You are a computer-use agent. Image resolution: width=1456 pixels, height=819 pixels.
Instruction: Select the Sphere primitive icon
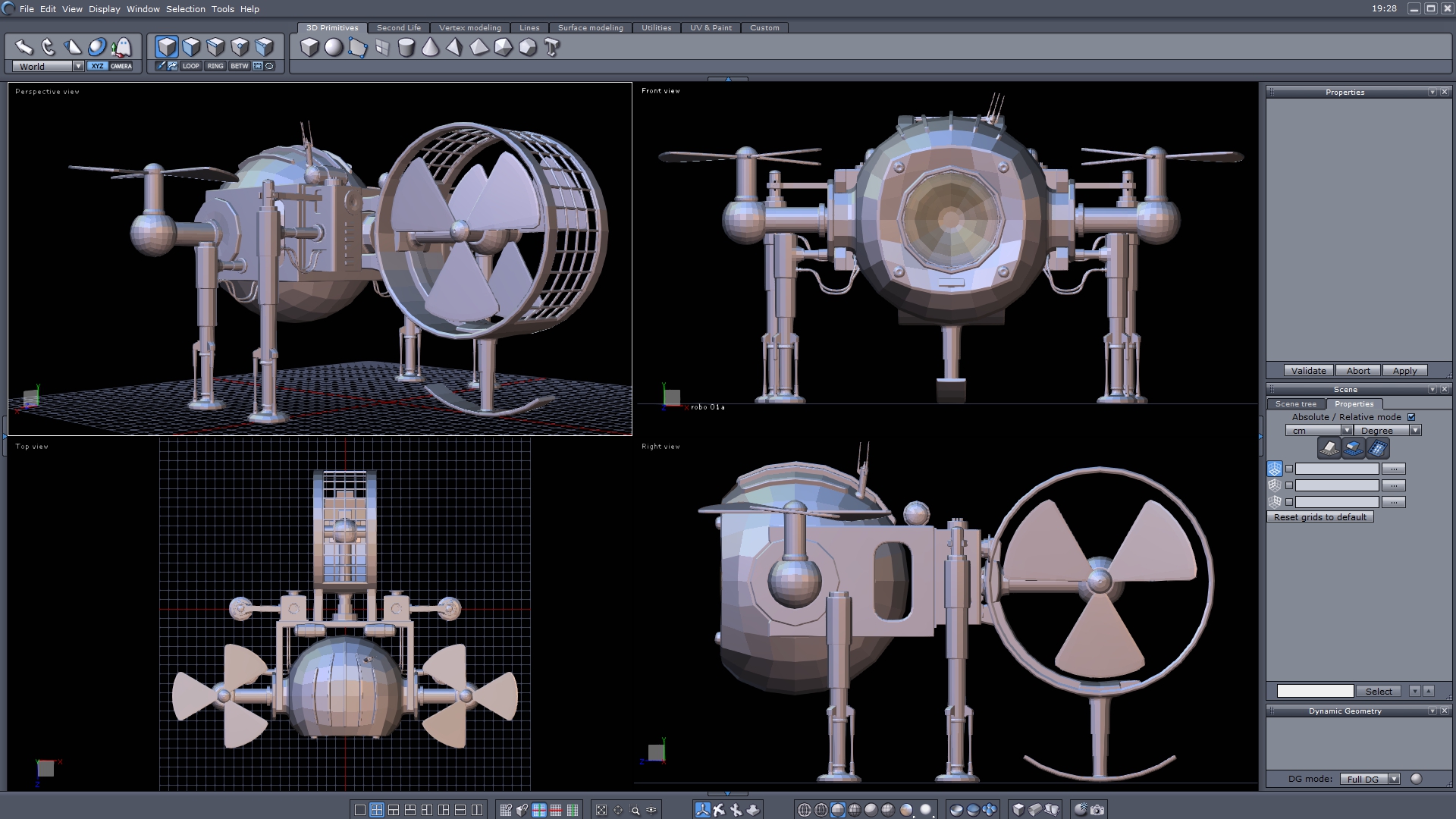[334, 47]
